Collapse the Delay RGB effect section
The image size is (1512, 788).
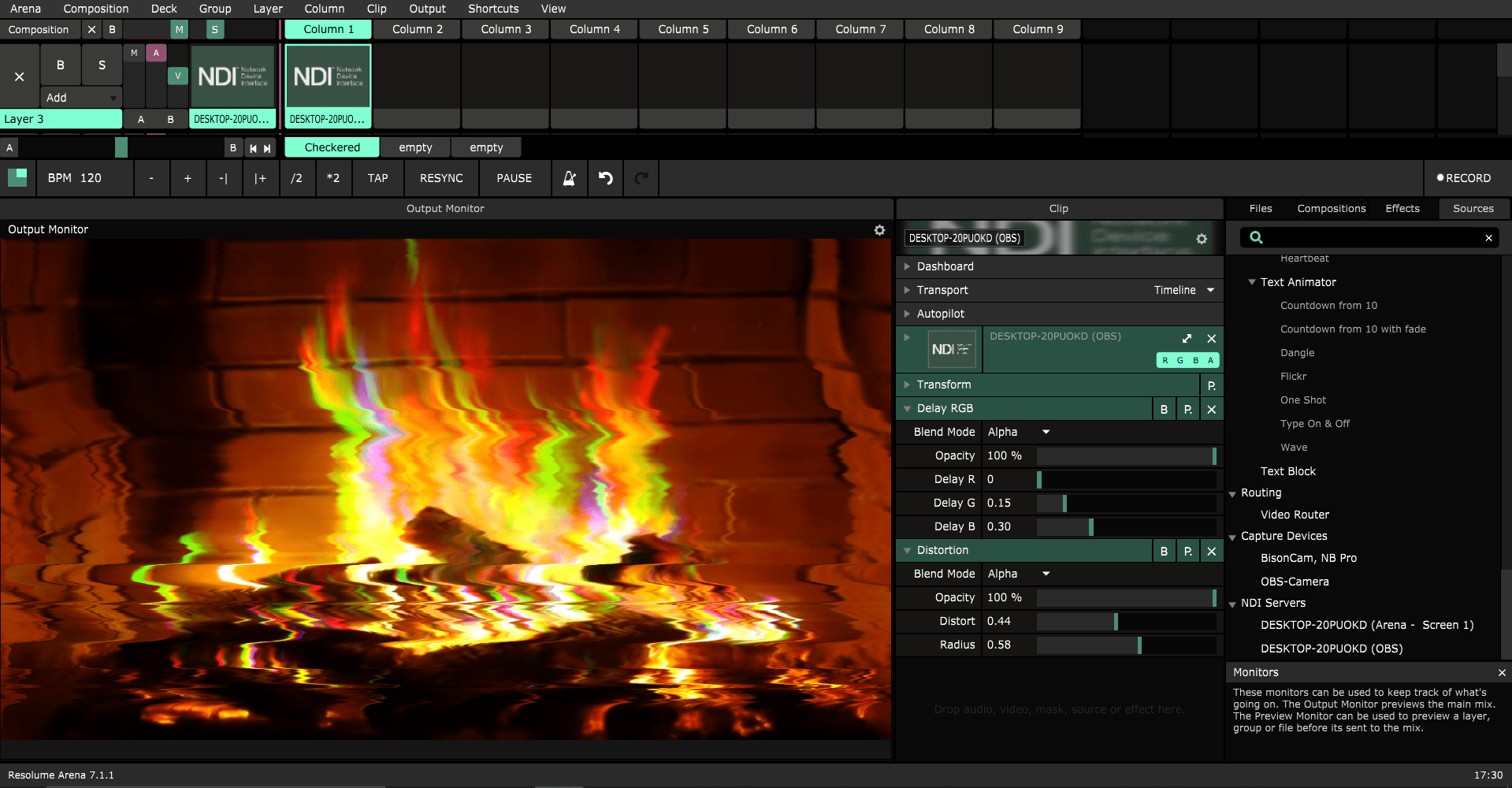click(x=907, y=408)
